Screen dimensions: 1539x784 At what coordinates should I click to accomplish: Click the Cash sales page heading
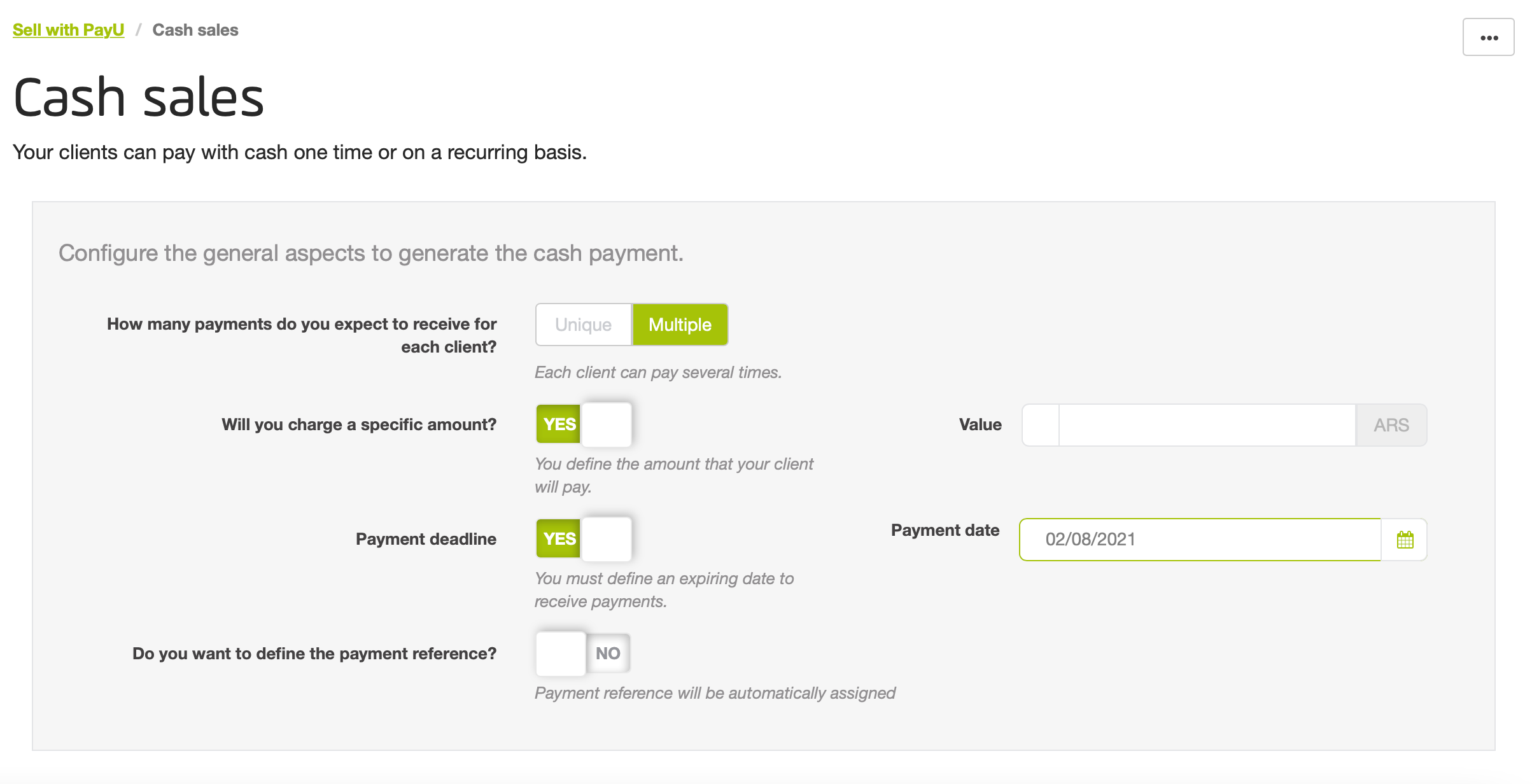[x=139, y=97]
